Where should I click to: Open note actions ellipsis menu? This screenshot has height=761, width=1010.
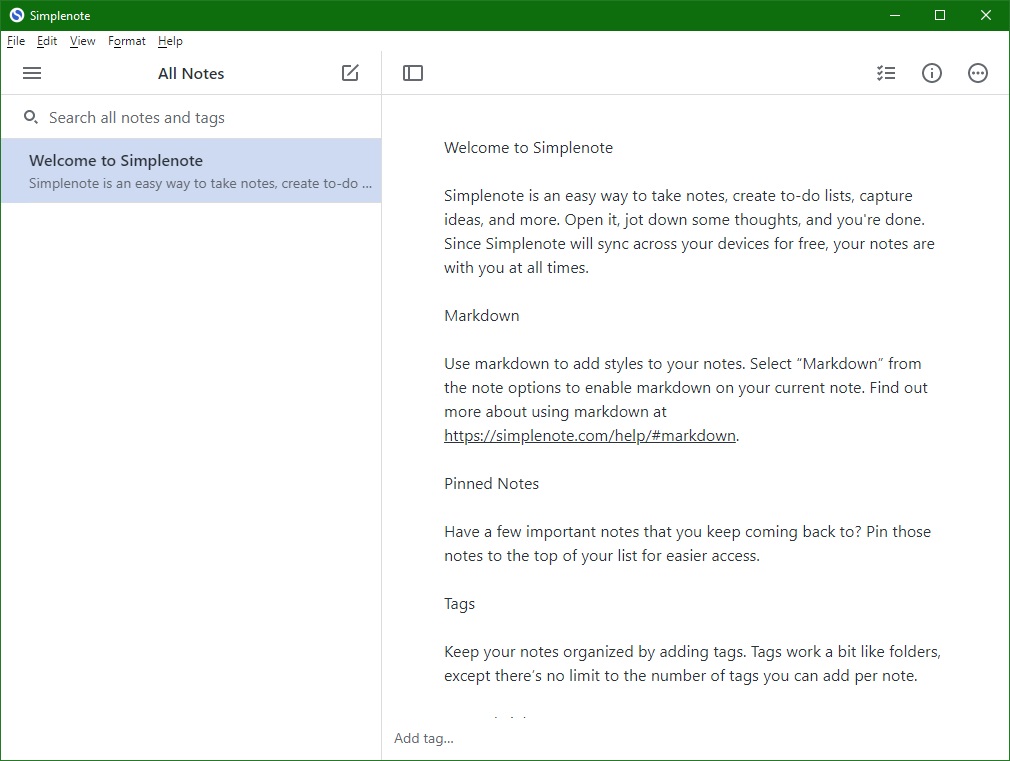pos(978,73)
